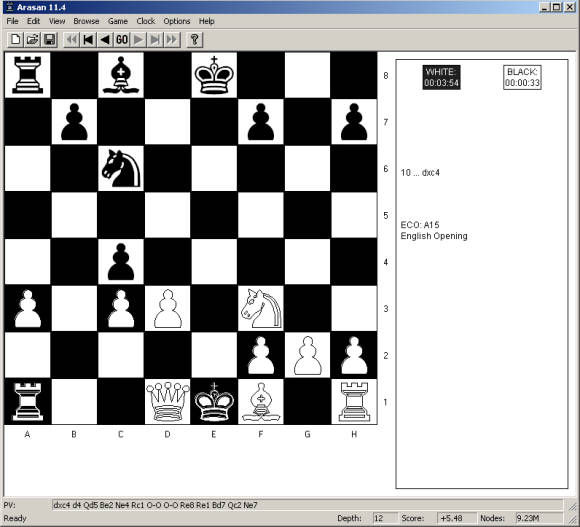
Task: Step back one move arrow
Action: click(x=105, y=40)
